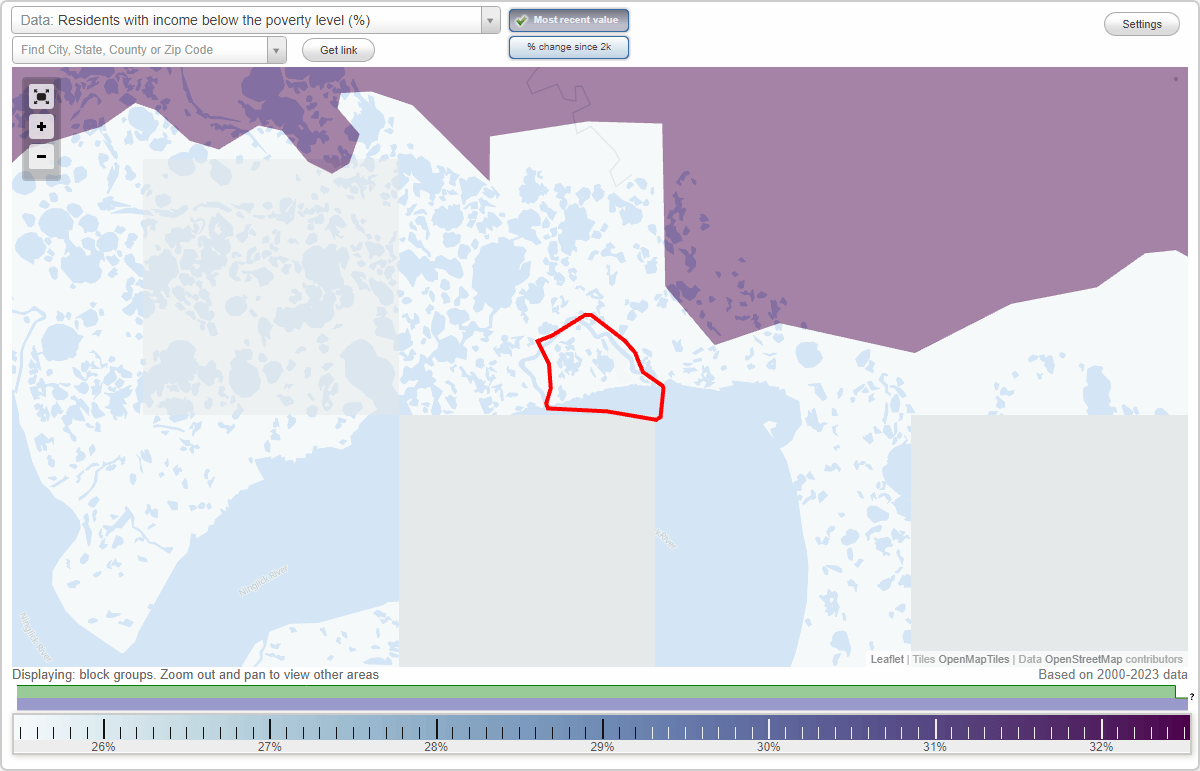This screenshot has height=771, width=1200.
Task: Click inside the red outlined block group
Action: (x=600, y=370)
